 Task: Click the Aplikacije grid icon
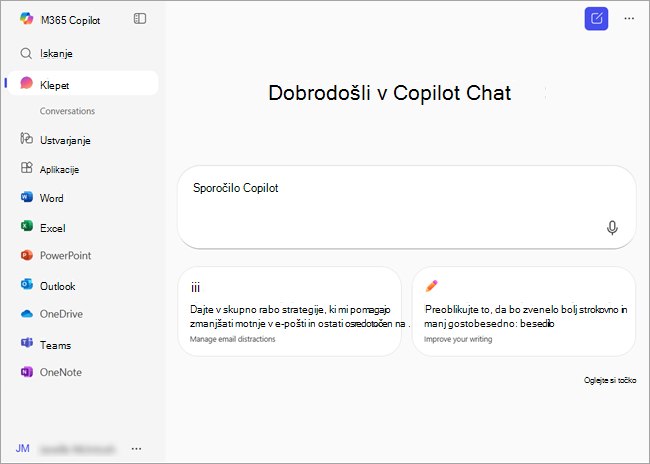27,168
